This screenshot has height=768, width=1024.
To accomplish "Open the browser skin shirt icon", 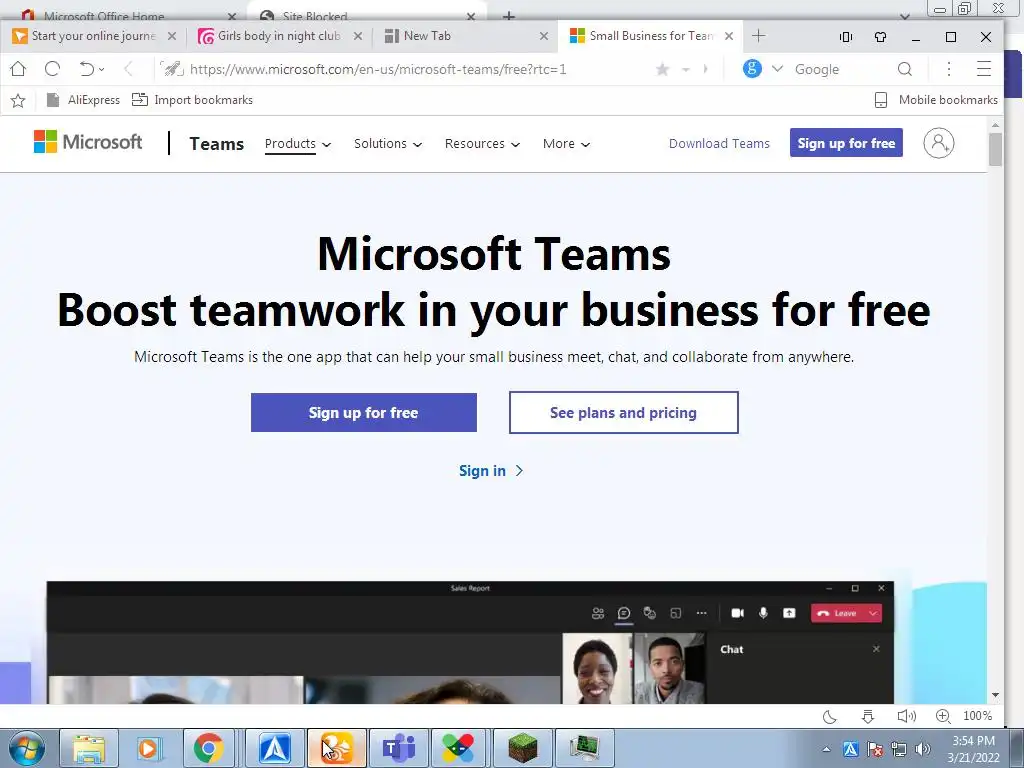I will [x=880, y=37].
